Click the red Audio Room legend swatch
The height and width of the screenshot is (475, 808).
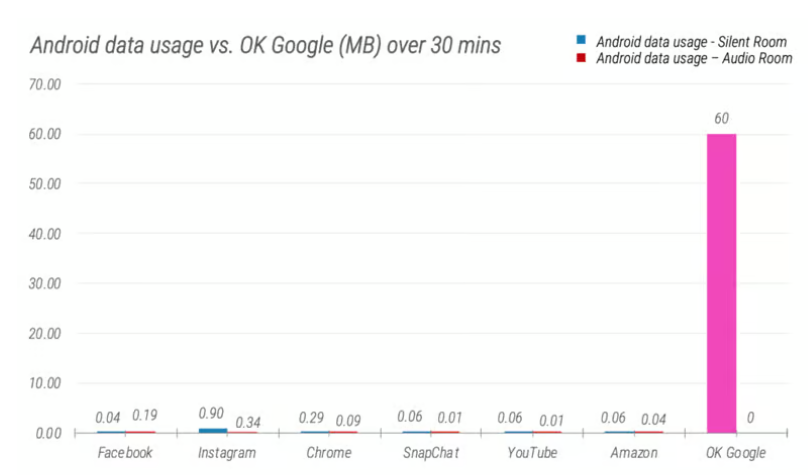click(x=580, y=58)
